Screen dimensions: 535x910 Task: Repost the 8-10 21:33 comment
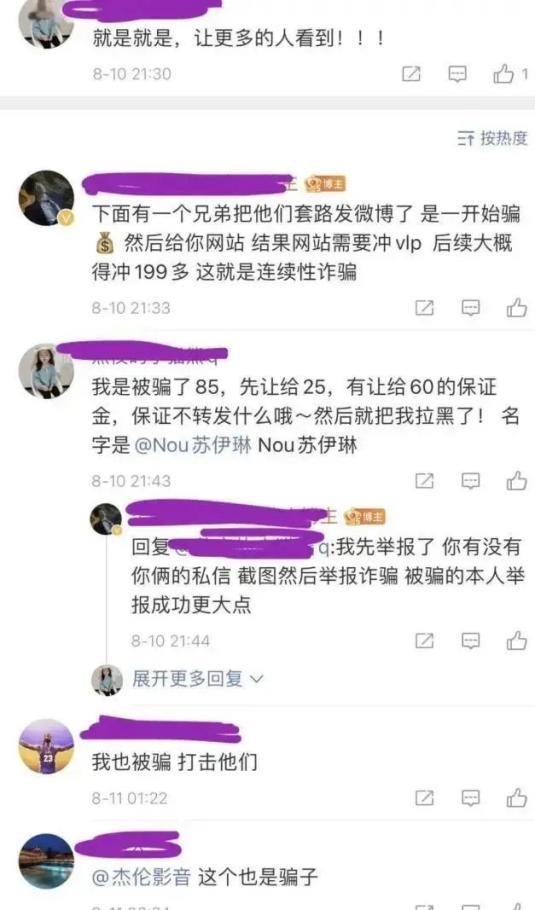point(424,308)
